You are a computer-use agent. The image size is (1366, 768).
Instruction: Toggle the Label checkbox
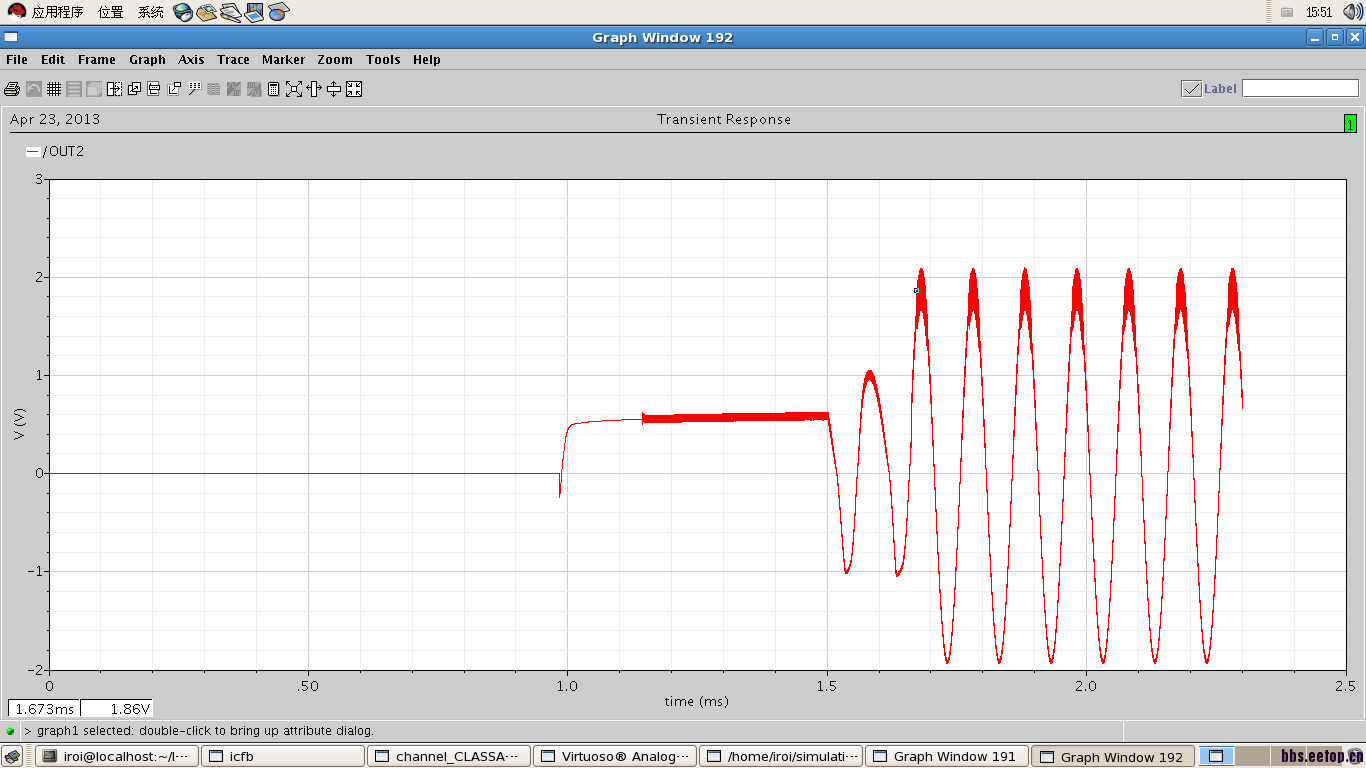1191,88
